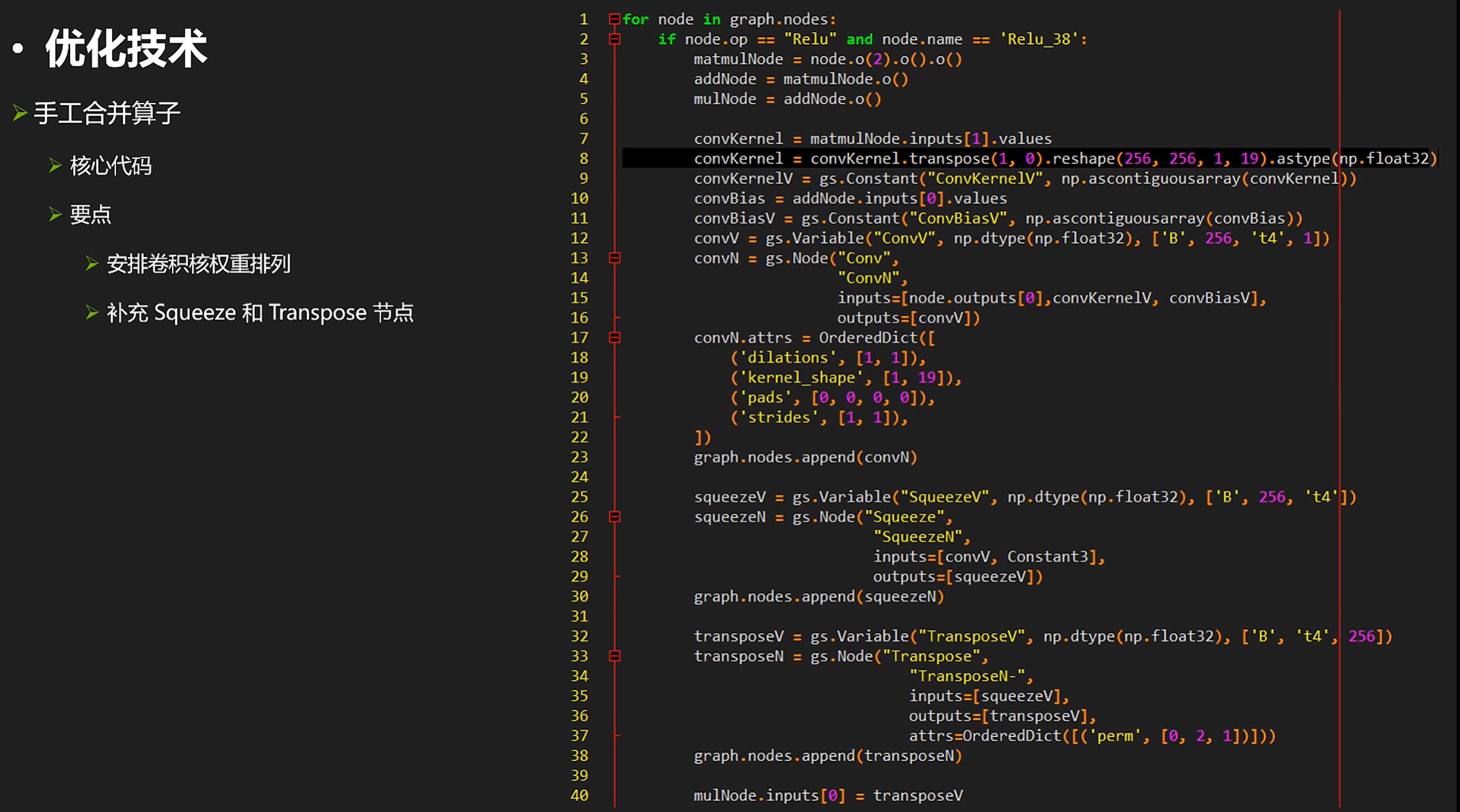Click 'mulNode.inputs[0] = transposeV' on last line
This screenshot has height=812, width=1460.
pyautogui.click(x=827, y=796)
